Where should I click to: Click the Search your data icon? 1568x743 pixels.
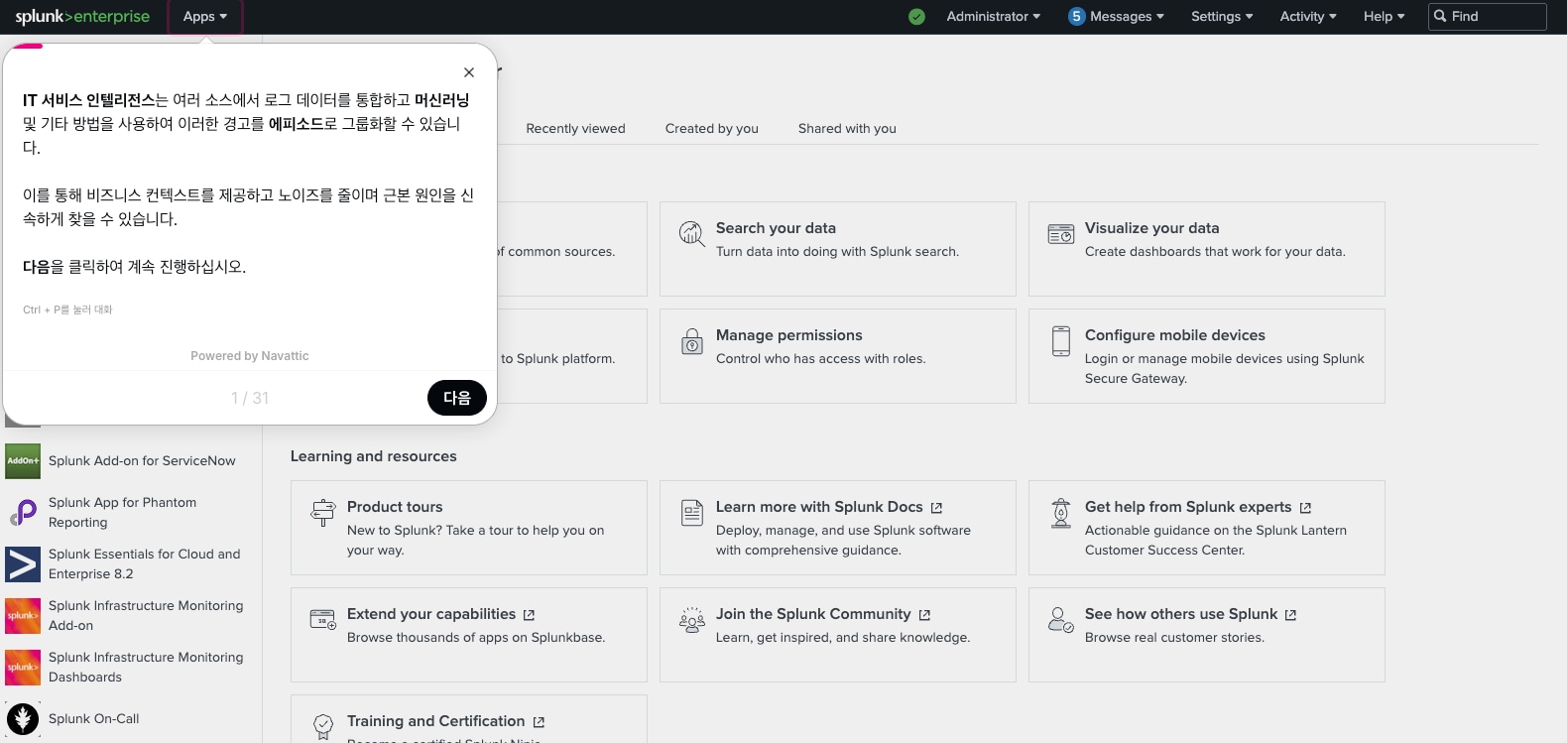[691, 234]
